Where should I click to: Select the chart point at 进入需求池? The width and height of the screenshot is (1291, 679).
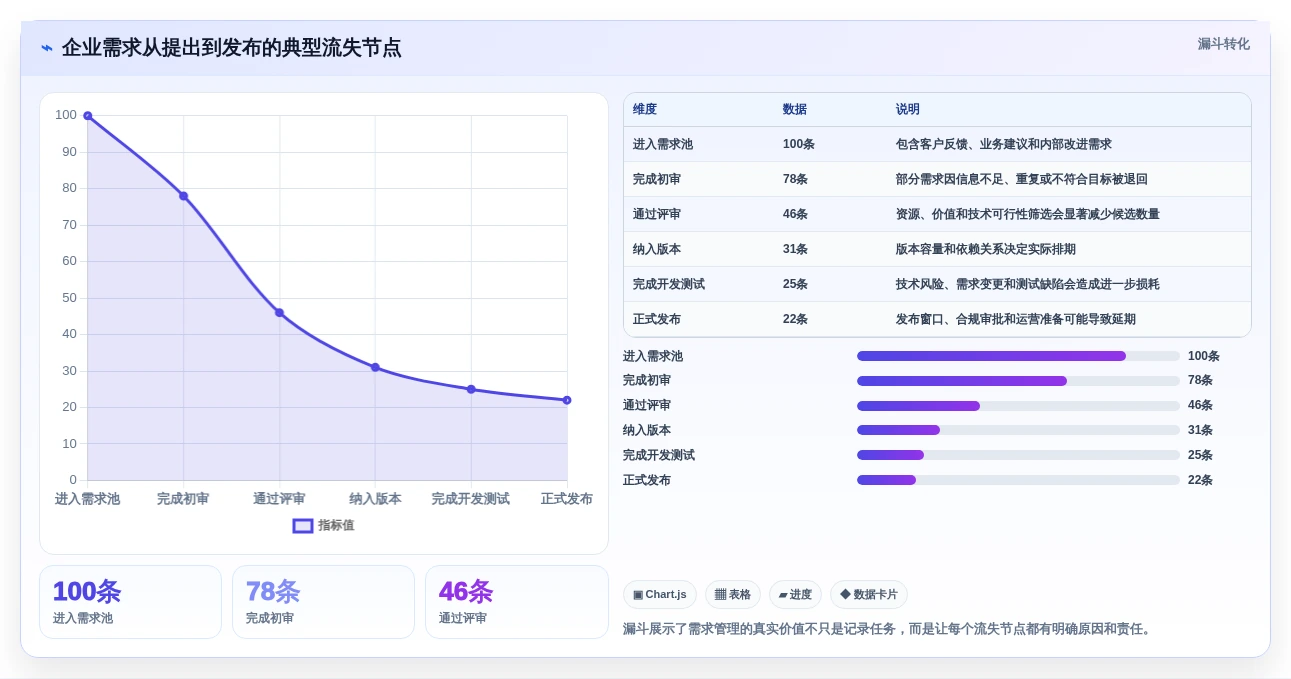(x=88, y=116)
